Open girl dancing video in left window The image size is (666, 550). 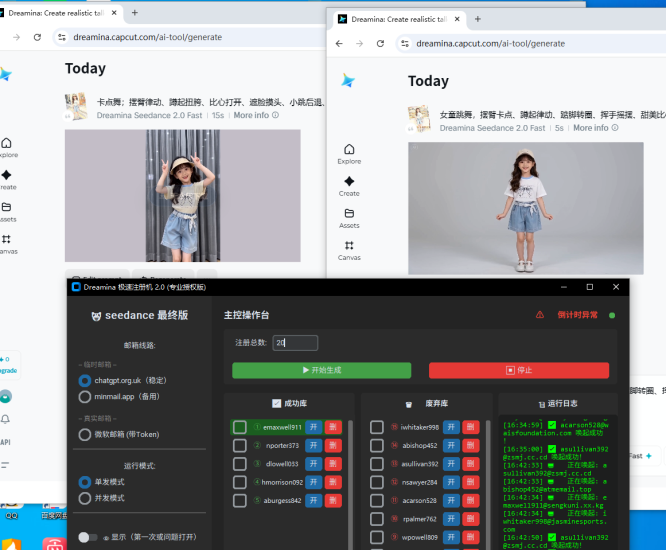(x=183, y=196)
